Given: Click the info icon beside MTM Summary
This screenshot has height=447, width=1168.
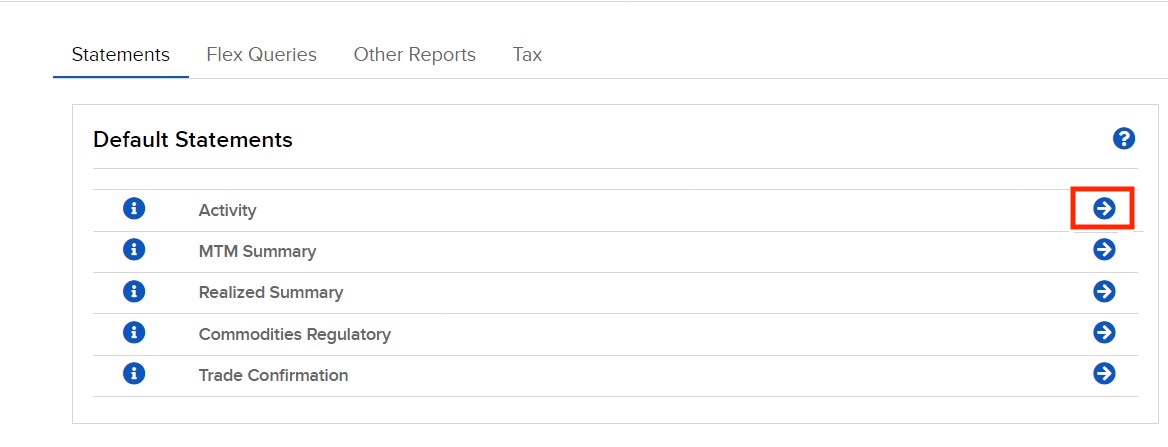Looking at the screenshot, I should pyautogui.click(x=134, y=250).
